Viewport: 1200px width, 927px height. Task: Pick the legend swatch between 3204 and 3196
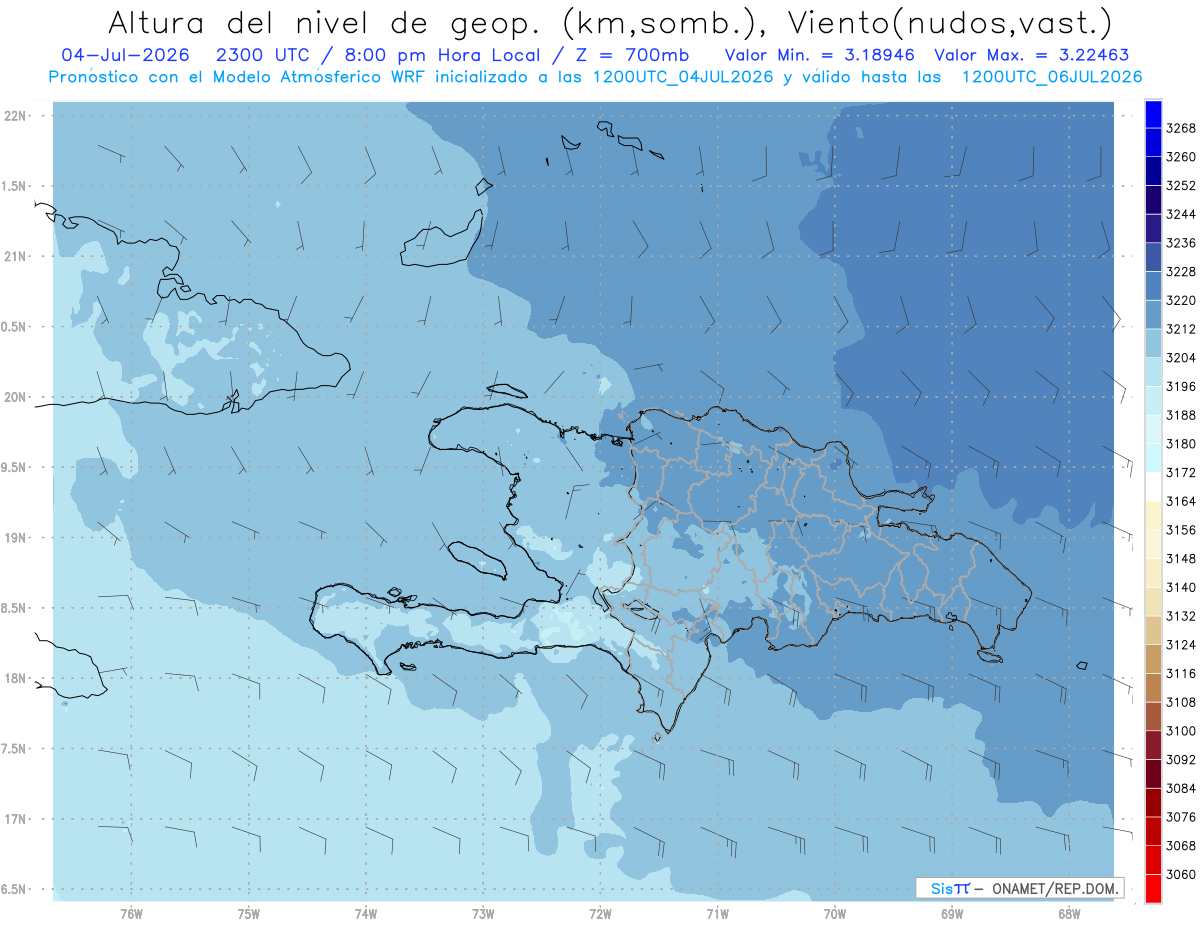coord(1153,372)
